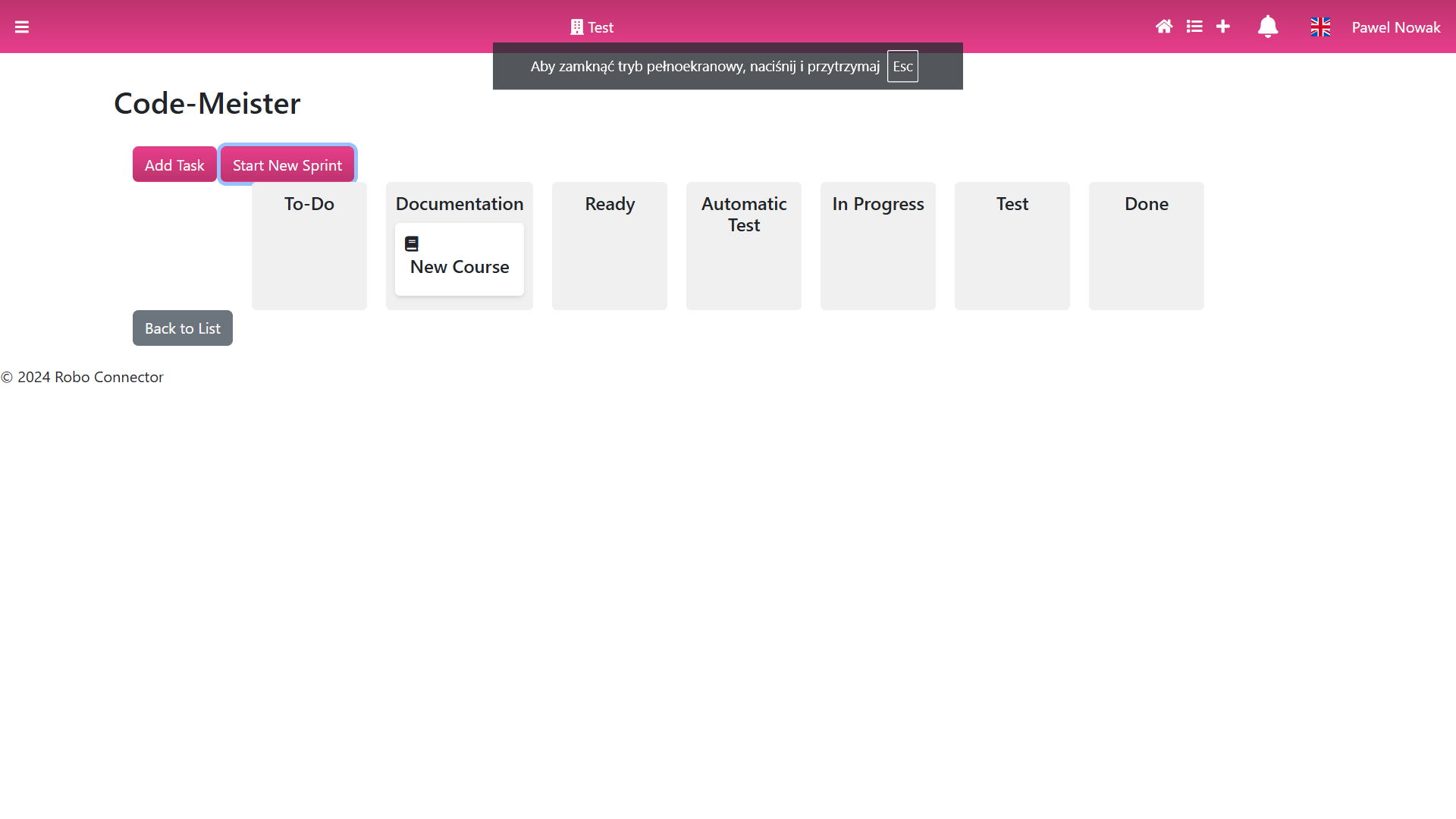This screenshot has height=819, width=1456.
Task: Click the user name Pawel Nowak
Action: click(1396, 27)
